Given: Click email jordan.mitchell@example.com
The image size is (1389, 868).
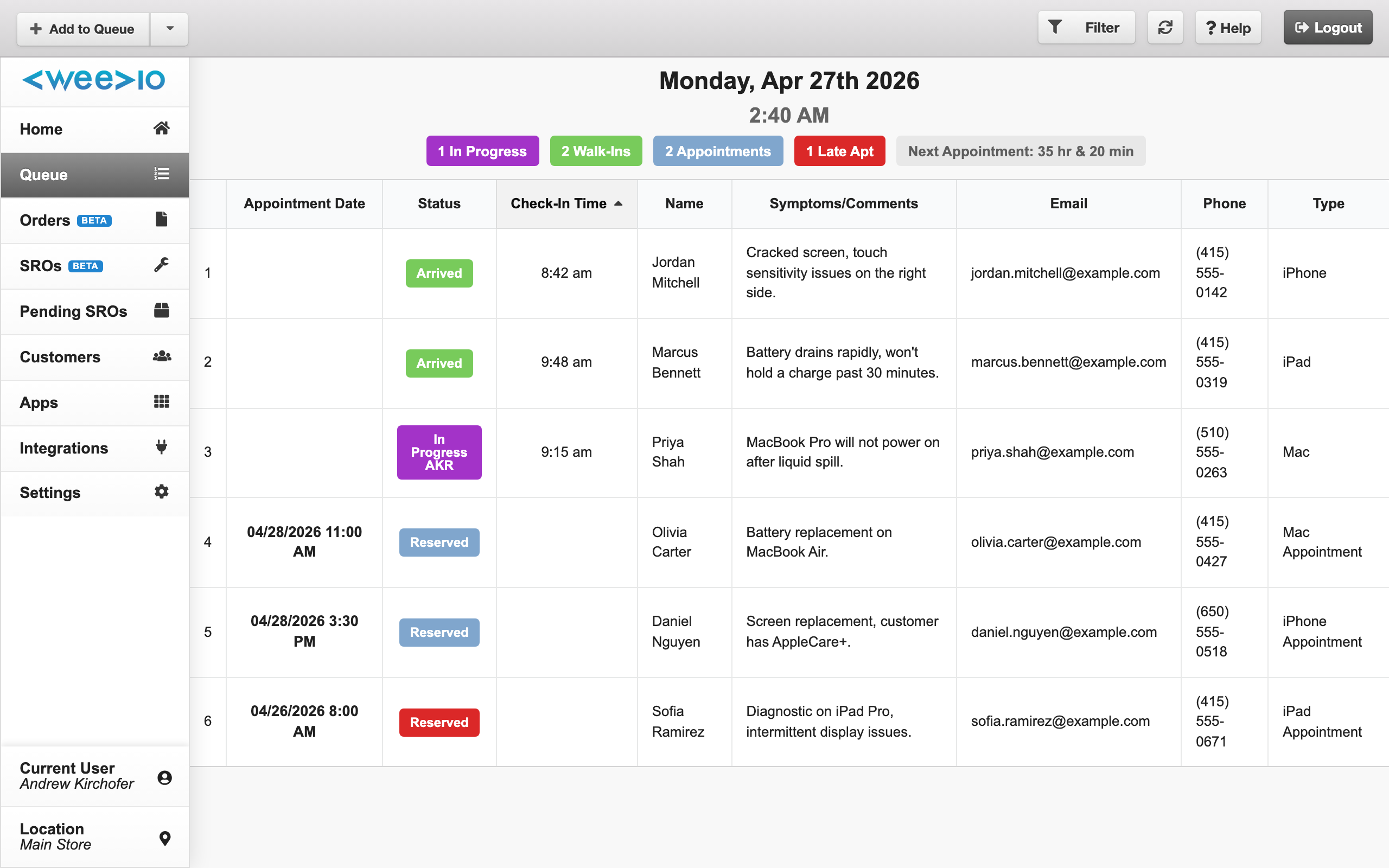Looking at the screenshot, I should pyautogui.click(x=1065, y=273).
